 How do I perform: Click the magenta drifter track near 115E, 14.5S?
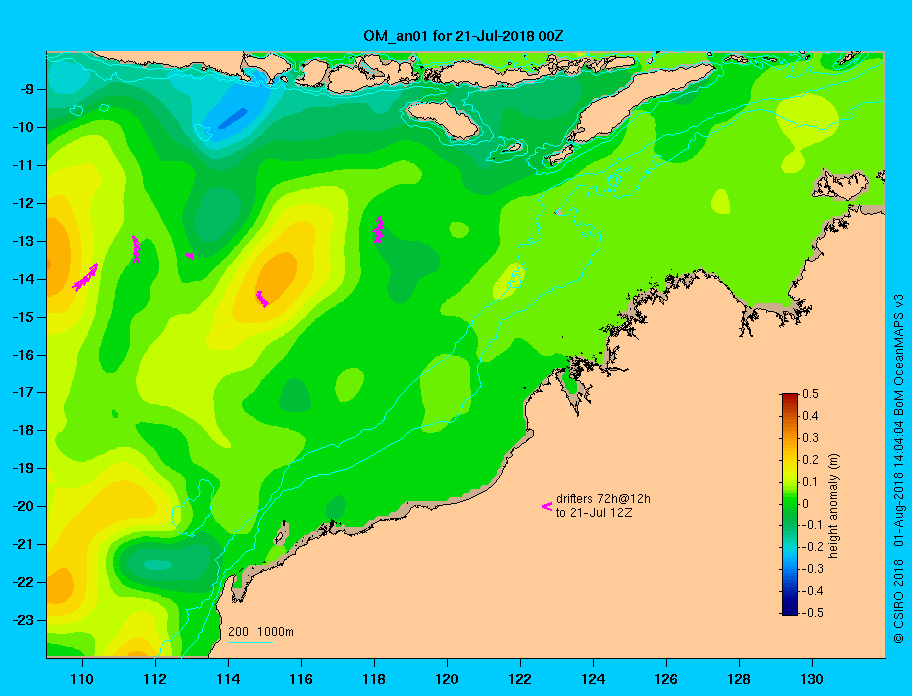coord(262,299)
